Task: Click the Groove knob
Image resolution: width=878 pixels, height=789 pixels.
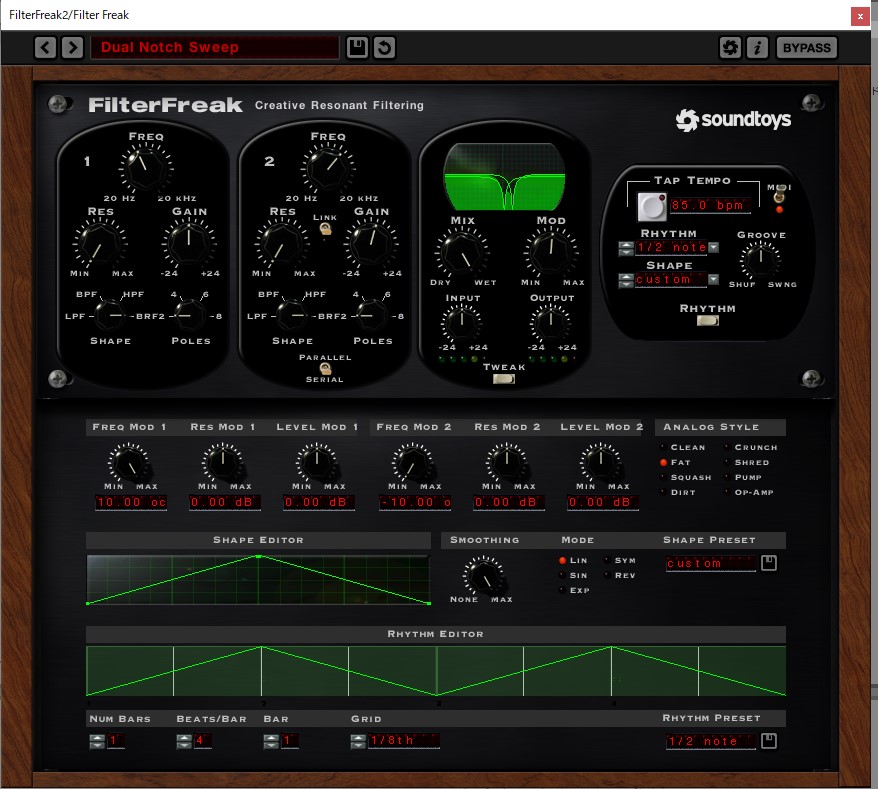Action: pyautogui.click(x=760, y=260)
